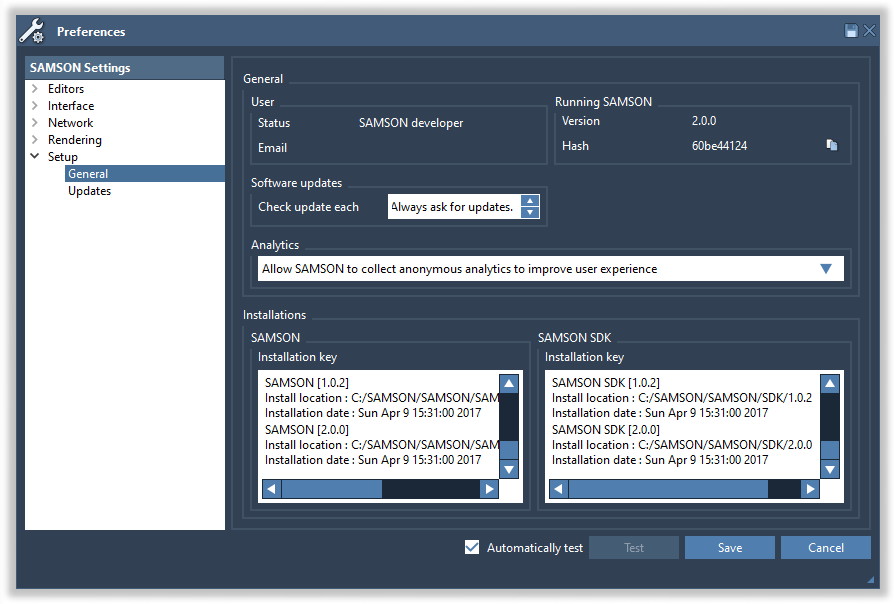Decrease the check update interval
Viewport: 894px width, 604px height.
[530, 212]
